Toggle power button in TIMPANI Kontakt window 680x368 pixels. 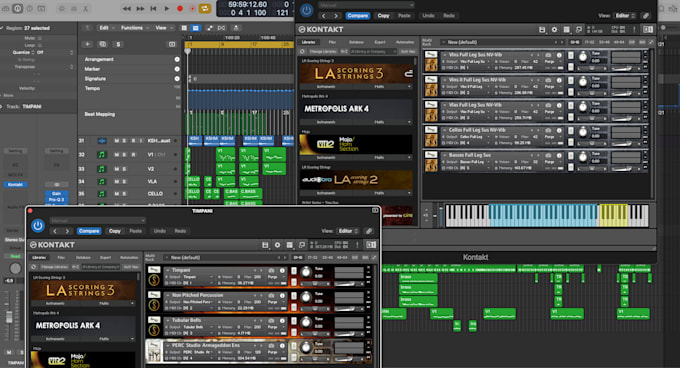pyautogui.click(x=38, y=225)
